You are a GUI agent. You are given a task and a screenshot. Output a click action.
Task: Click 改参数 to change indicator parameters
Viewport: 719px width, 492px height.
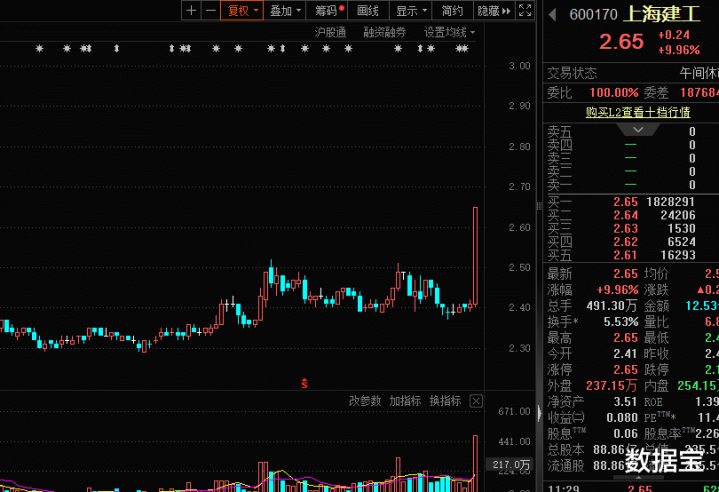365,401
